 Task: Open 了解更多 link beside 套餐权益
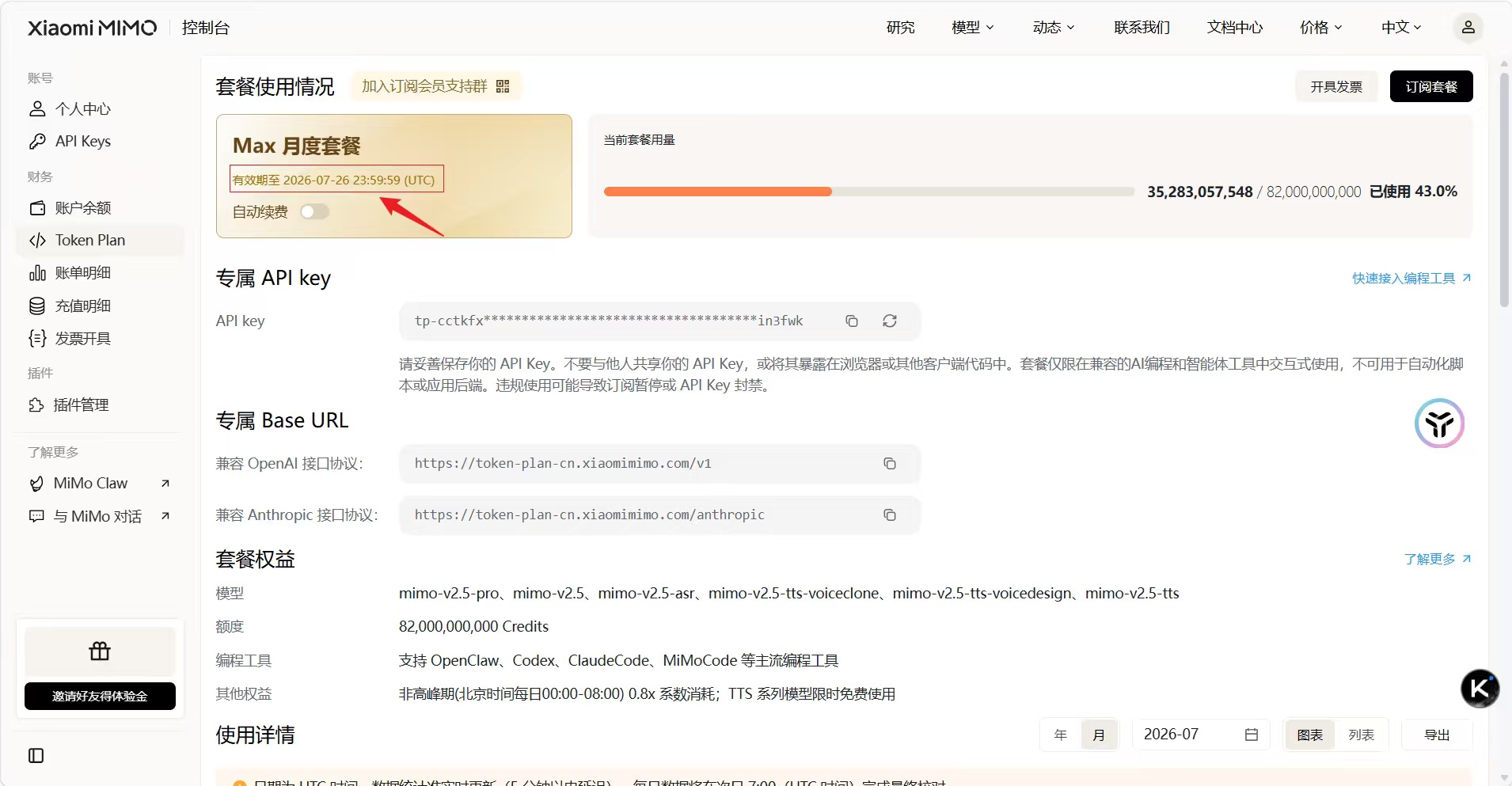click(x=1437, y=559)
